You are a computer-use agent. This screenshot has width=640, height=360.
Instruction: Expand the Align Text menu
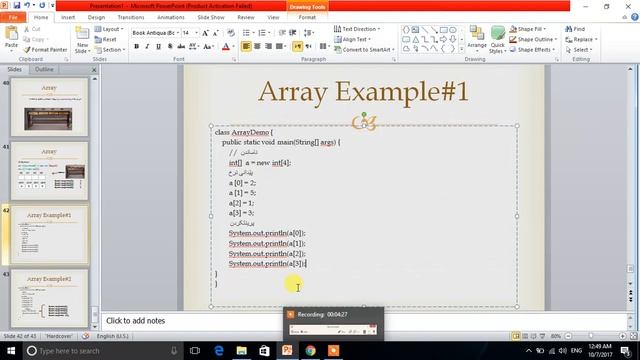click(x=352, y=39)
